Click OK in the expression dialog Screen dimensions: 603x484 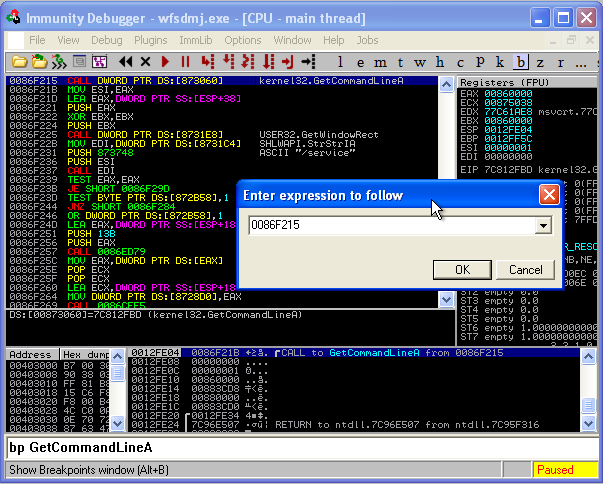coord(462,269)
